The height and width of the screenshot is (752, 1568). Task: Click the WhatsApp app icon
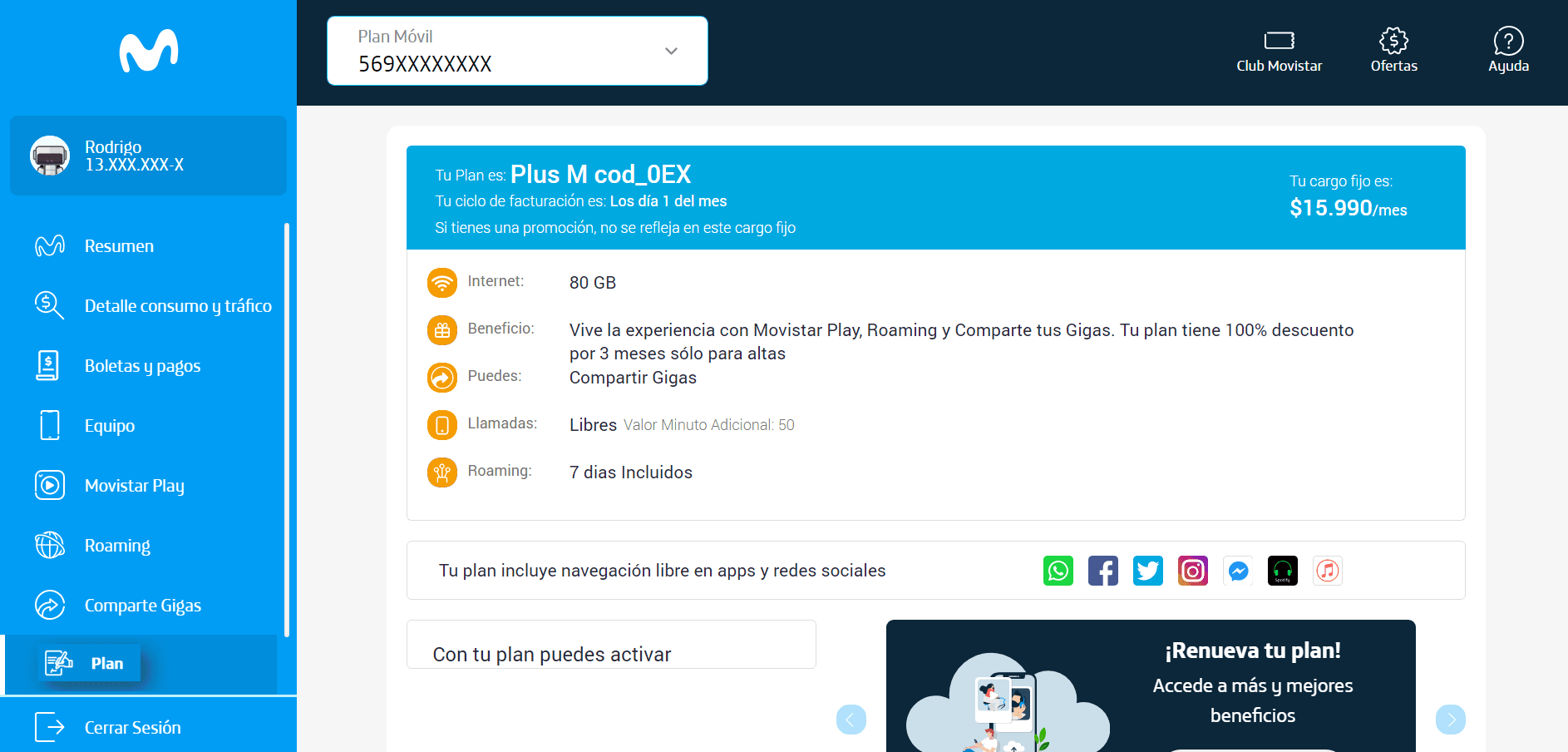click(1058, 571)
